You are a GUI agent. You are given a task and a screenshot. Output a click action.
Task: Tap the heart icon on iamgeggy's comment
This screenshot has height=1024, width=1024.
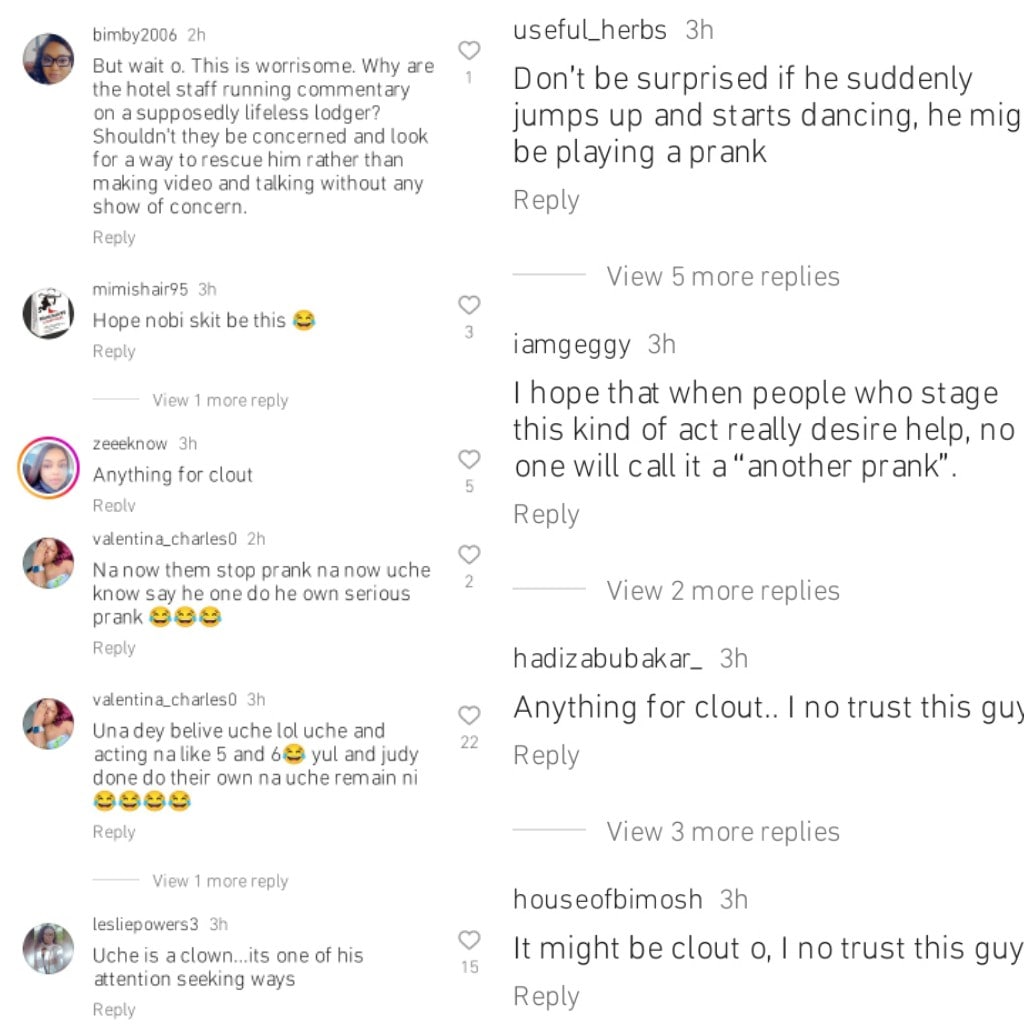pos(469,459)
